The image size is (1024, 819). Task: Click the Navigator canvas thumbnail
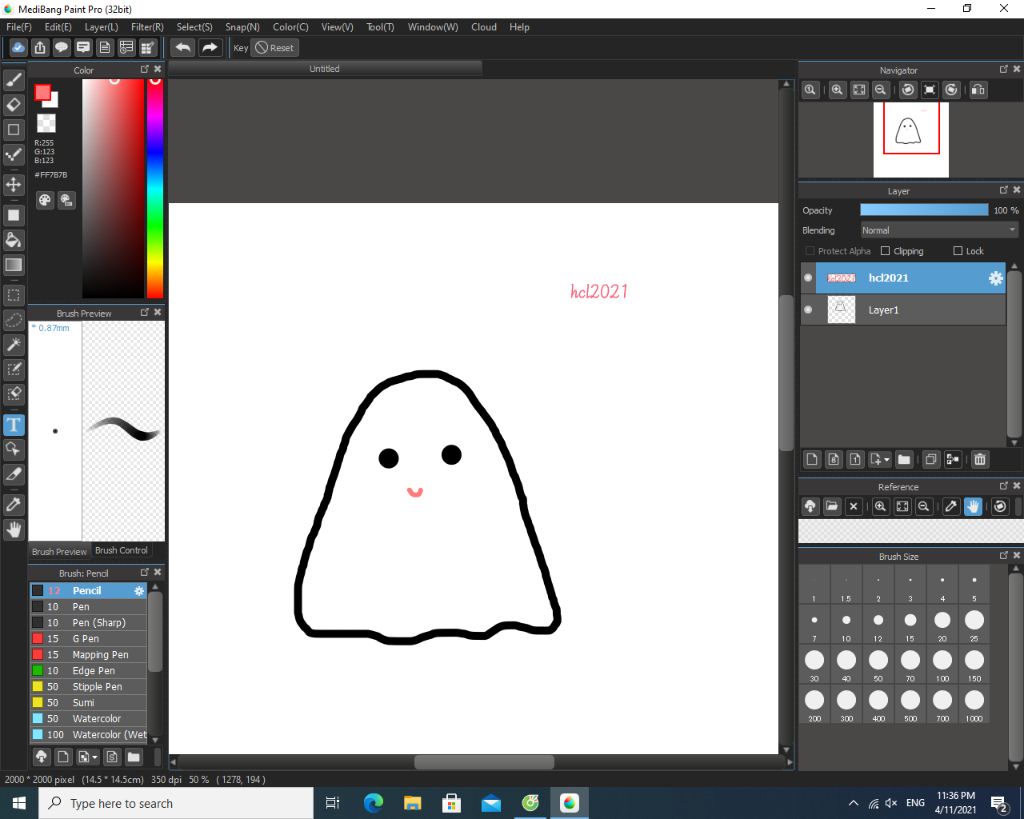(x=911, y=140)
